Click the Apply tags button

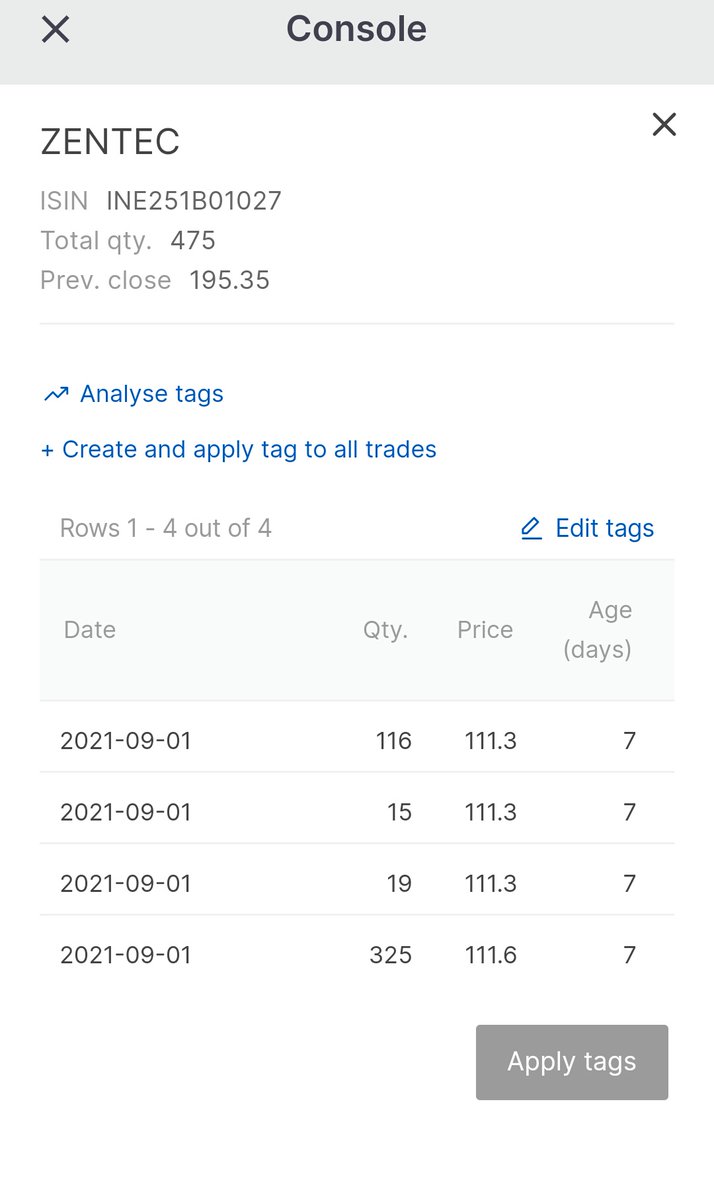572,1062
